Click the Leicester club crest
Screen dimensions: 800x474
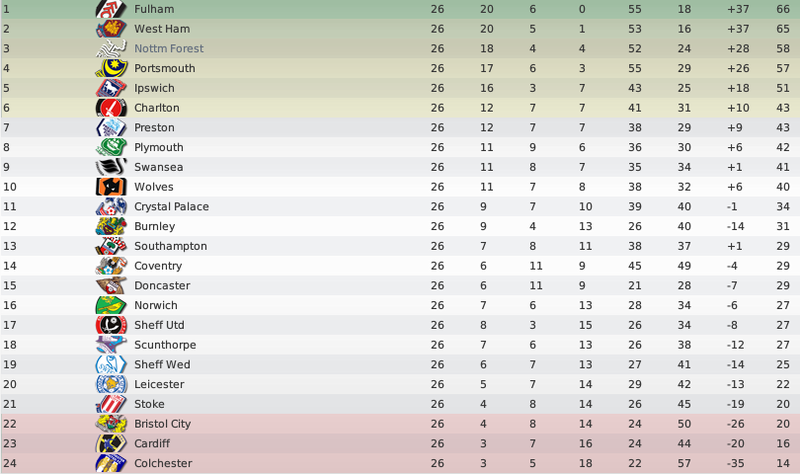111,384
